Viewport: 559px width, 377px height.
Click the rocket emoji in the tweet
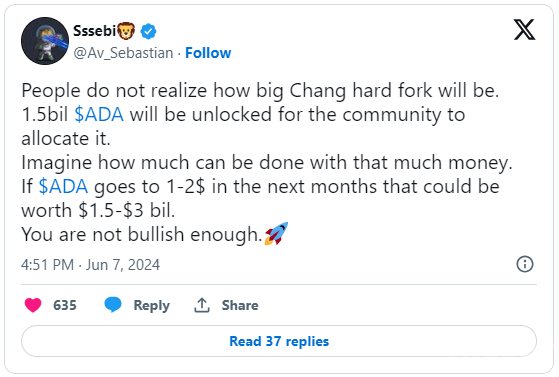coord(276,234)
